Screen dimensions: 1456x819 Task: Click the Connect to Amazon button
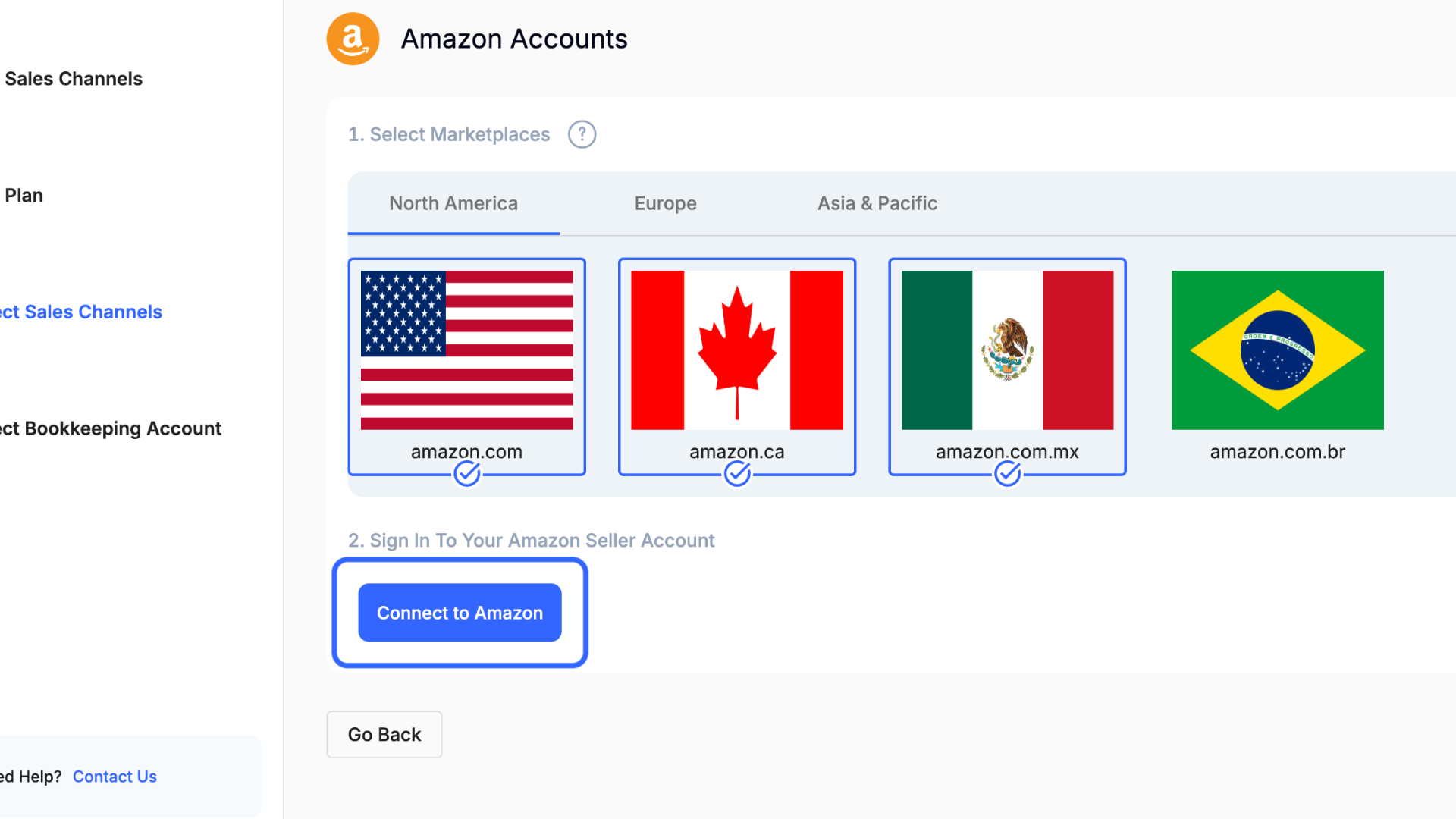[x=460, y=613]
